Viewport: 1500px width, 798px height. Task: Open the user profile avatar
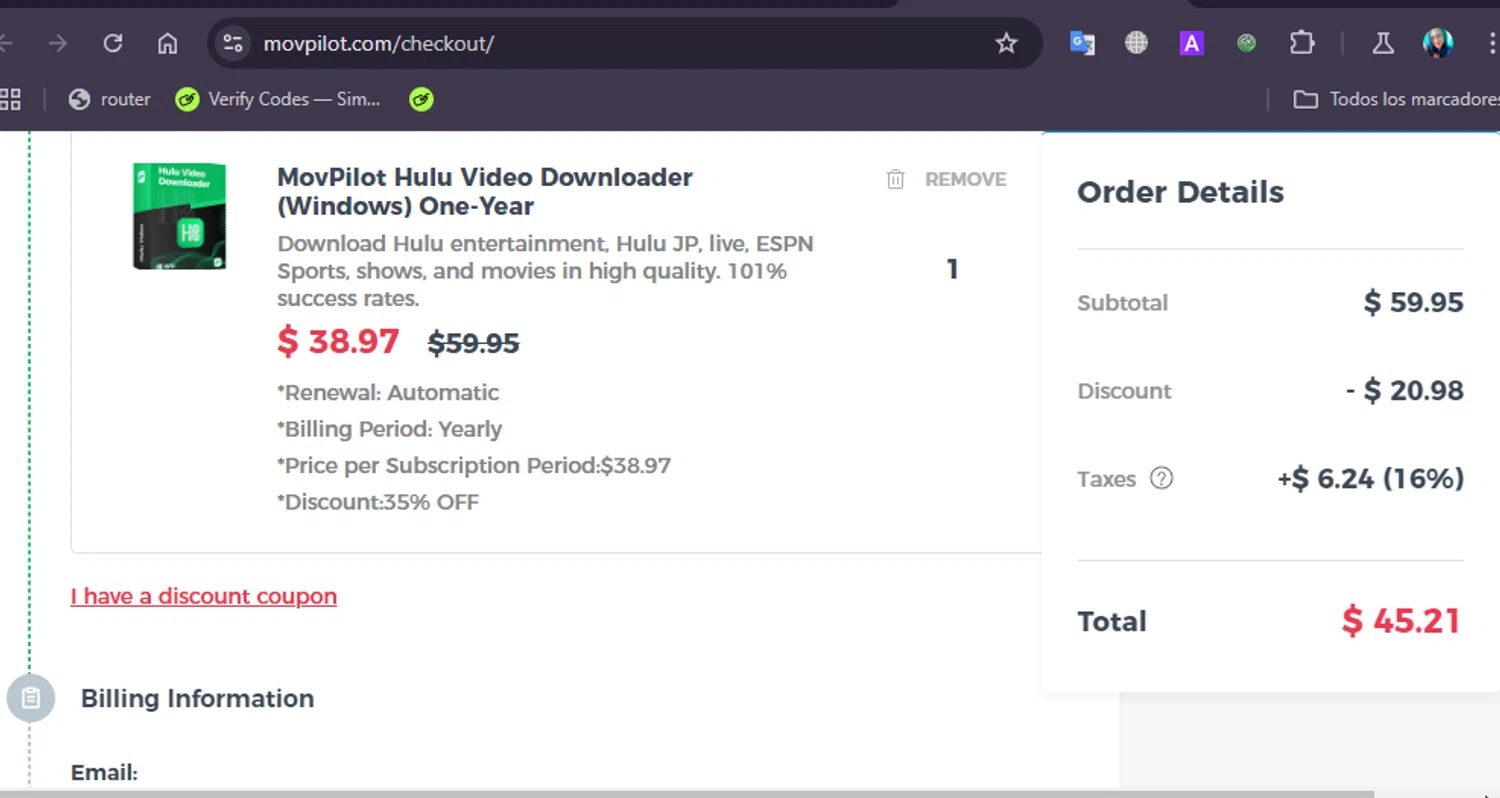1437,43
